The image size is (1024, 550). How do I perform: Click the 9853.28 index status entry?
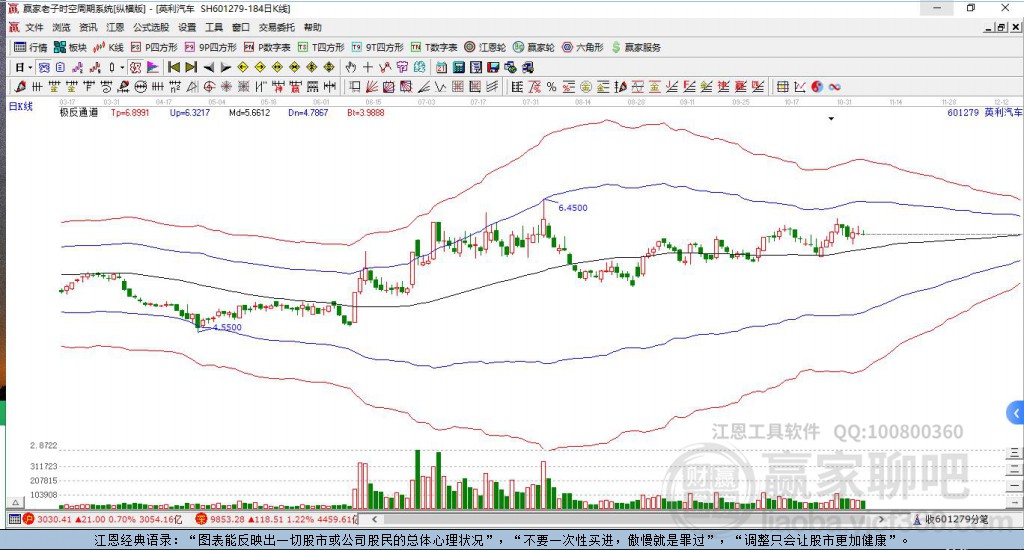pos(277,519)
